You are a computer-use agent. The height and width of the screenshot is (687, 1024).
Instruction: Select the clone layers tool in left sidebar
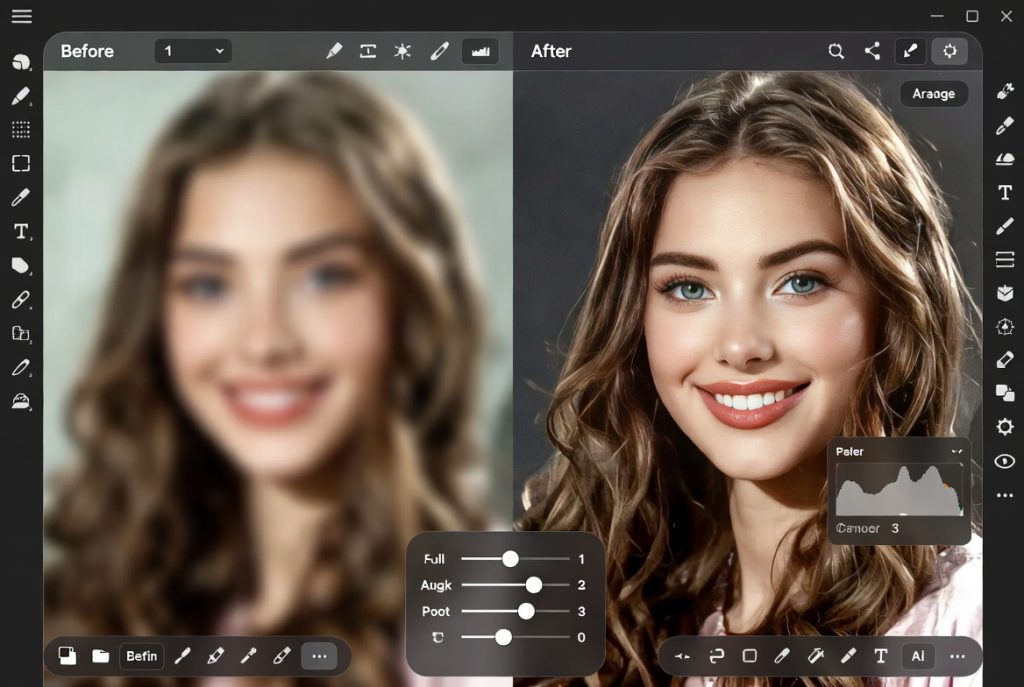coord(21,334)
